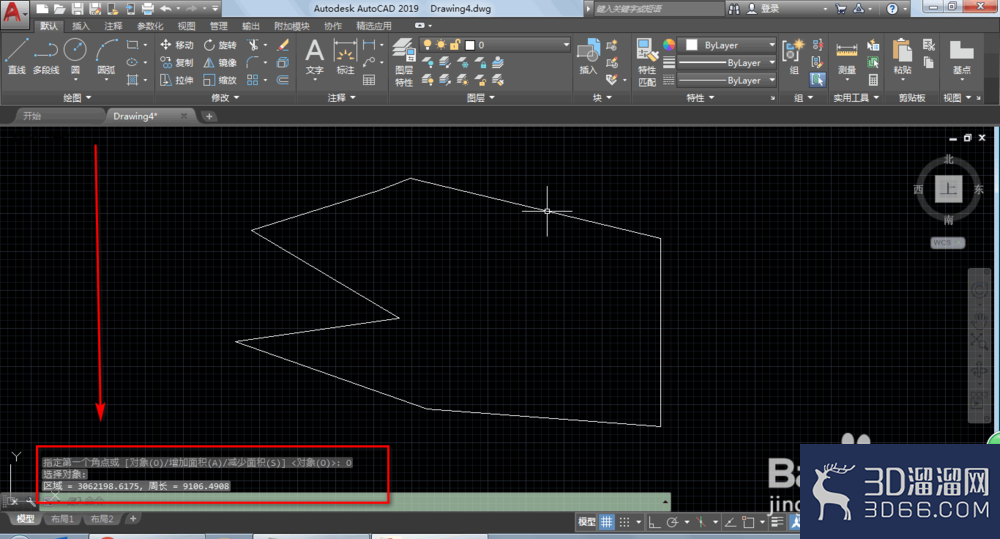The image size is (1000, 539).
Task: Open the 管理 ribbon tab
Action: coord(219,26)
